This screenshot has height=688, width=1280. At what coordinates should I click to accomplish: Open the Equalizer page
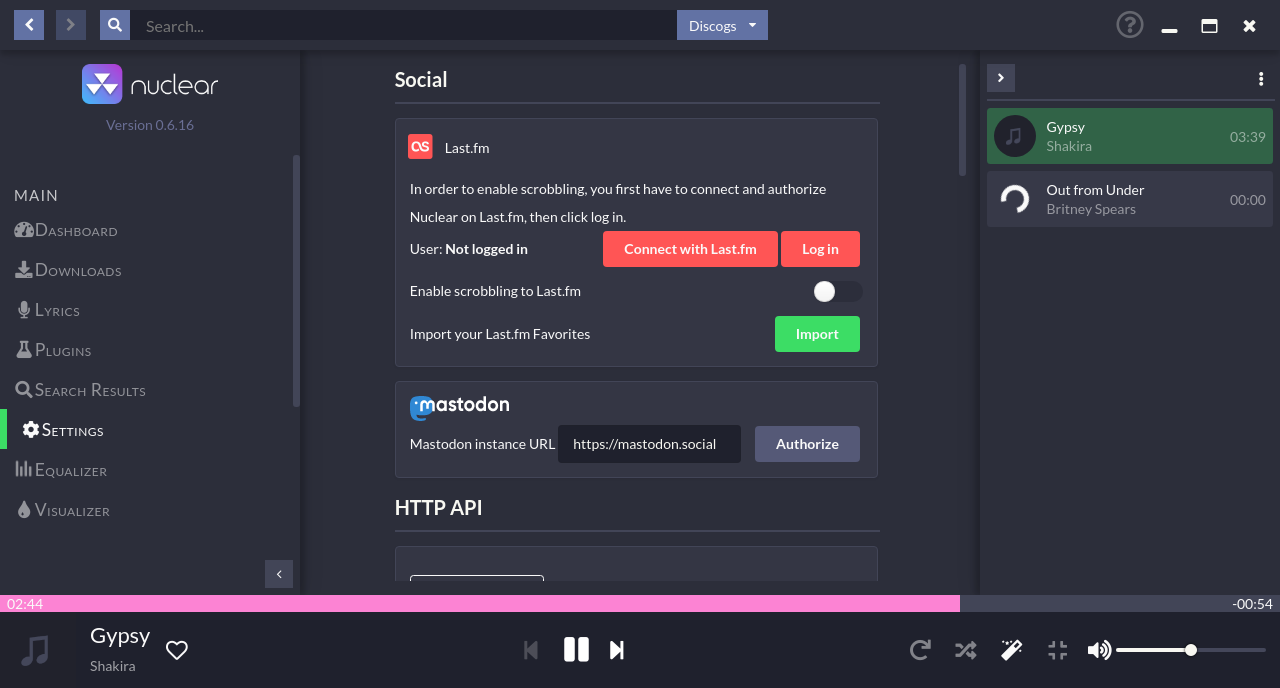click(69, 470)
